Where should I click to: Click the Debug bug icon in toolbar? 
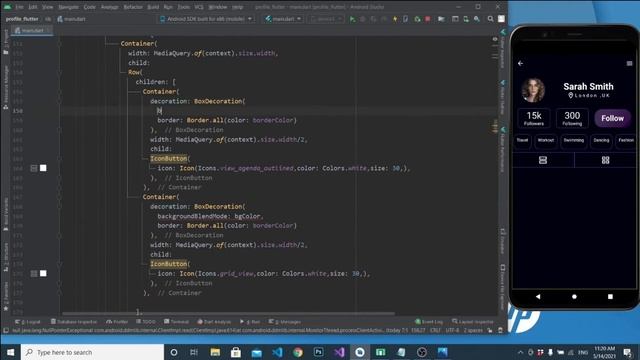[362, 19]
